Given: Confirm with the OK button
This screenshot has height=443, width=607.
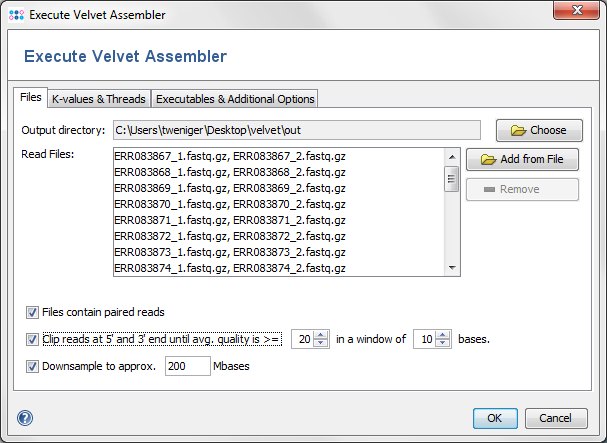Looking at the screenshot, I should coord(495,419).
